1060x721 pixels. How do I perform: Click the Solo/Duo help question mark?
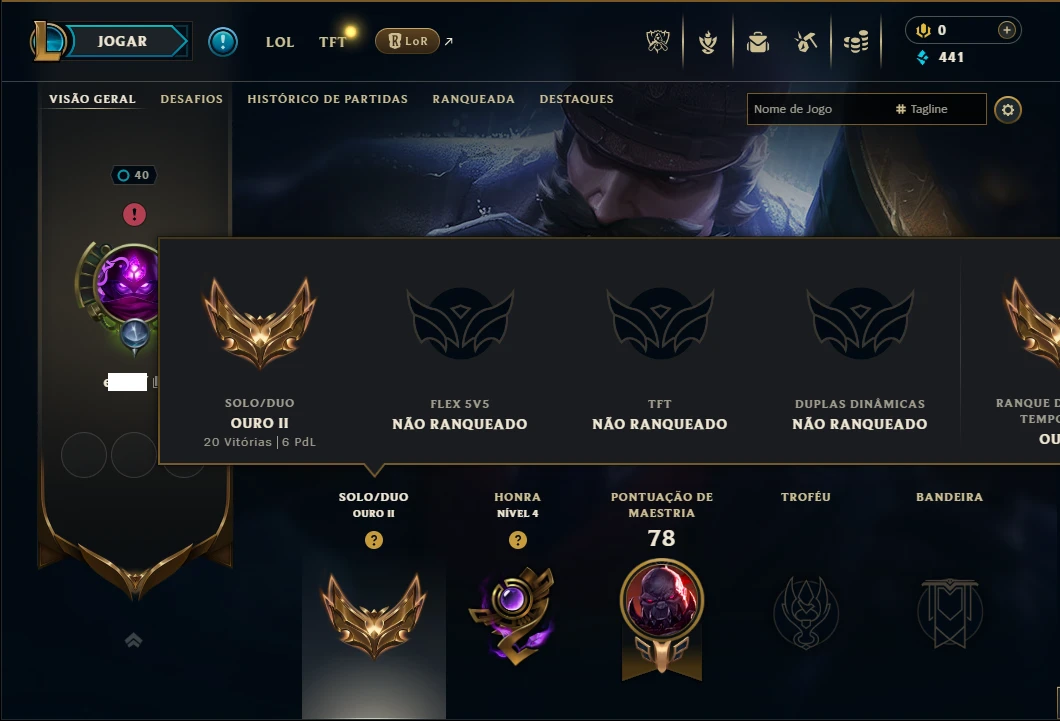coord(374,540)
